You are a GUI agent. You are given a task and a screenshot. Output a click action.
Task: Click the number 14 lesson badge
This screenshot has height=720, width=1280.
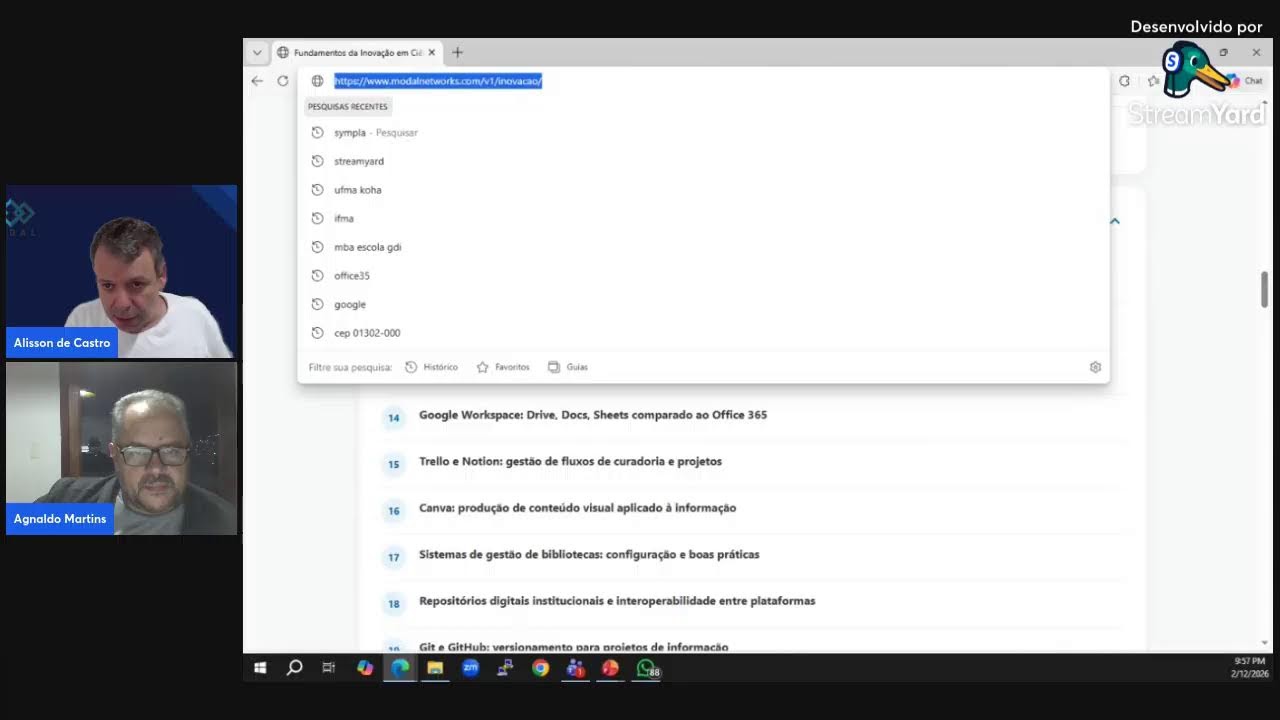[x=394, y=417]
